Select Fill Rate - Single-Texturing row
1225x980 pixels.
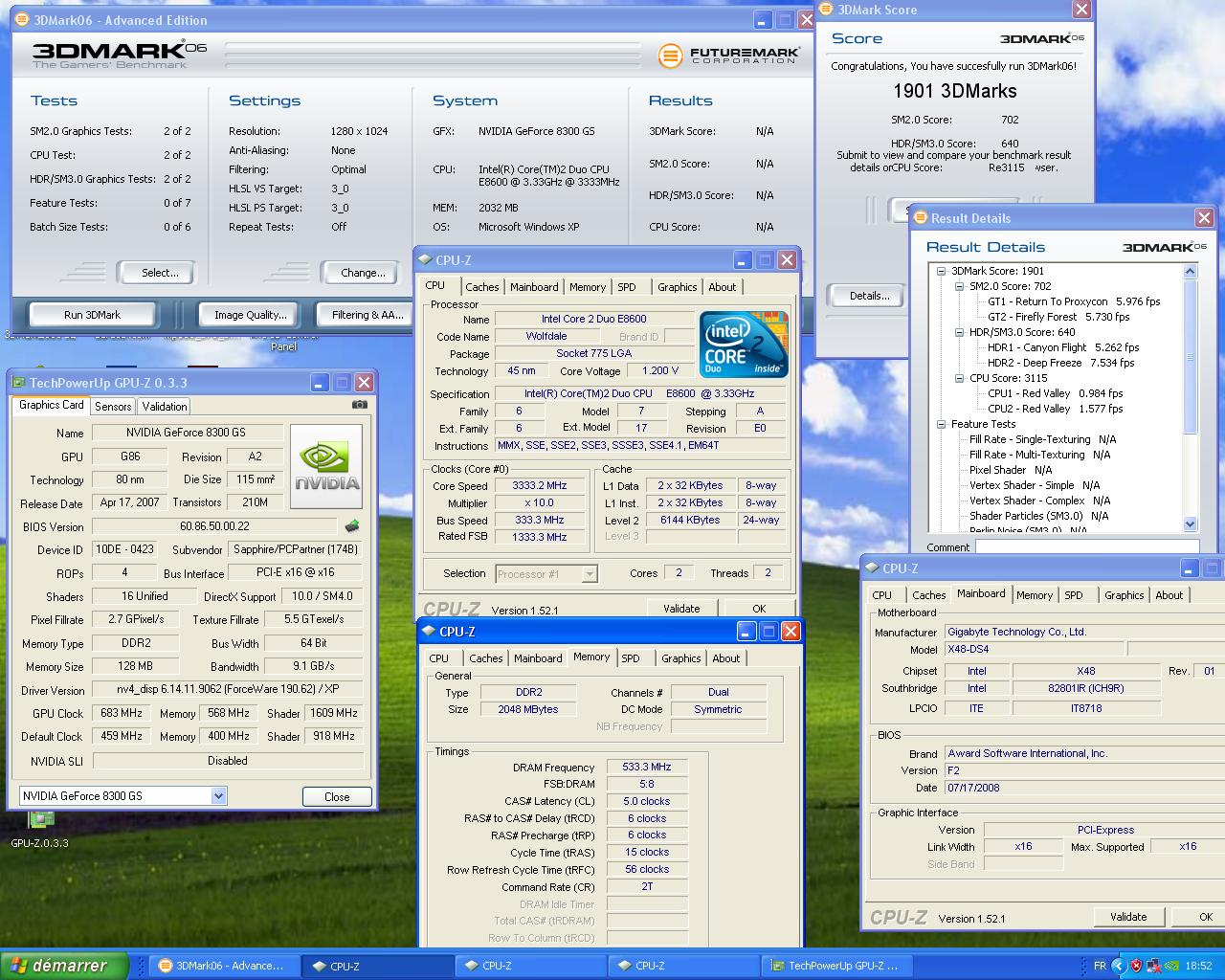[1042, 439]
